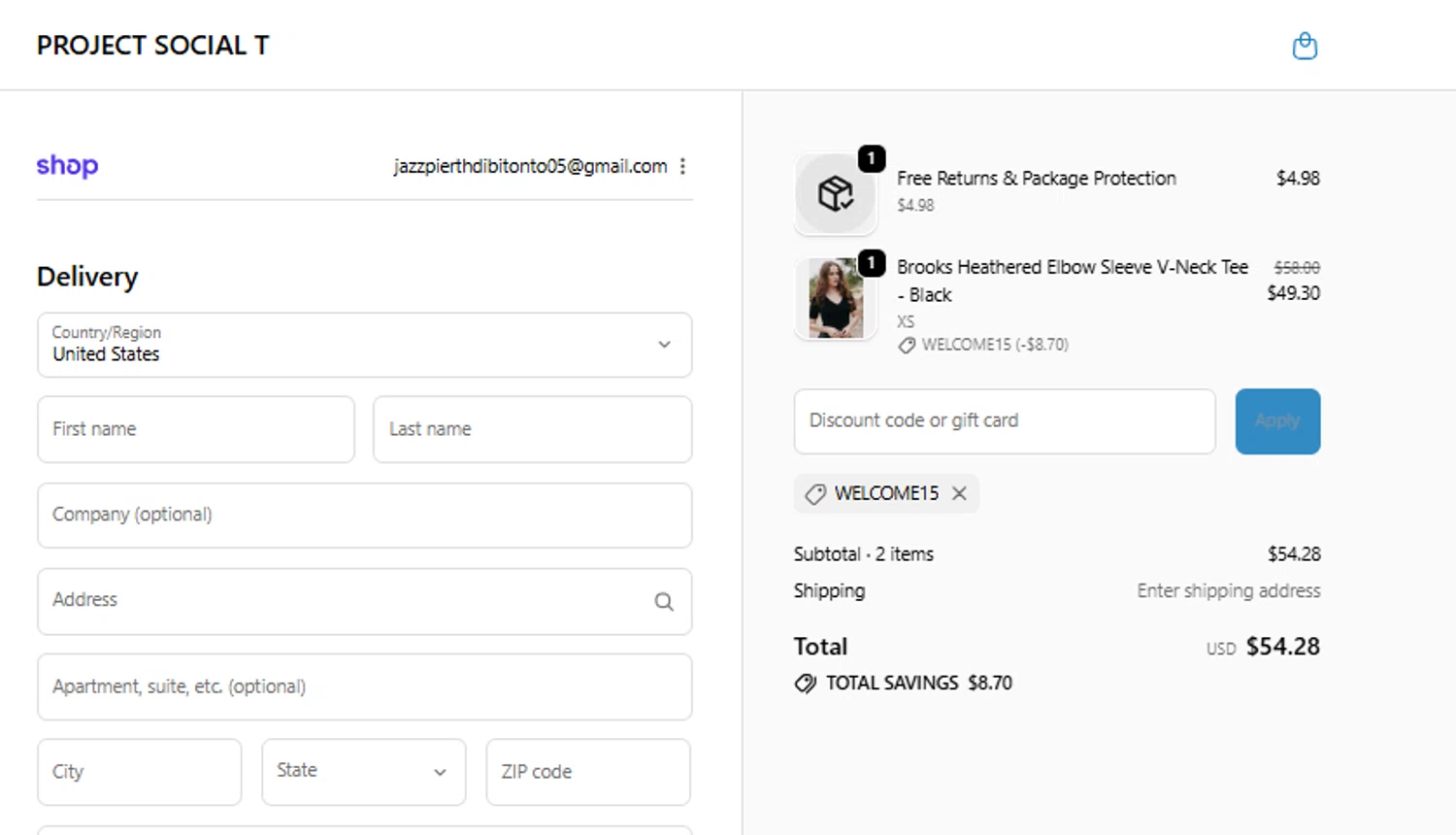Screen dimensions: 1456x835
Task: Click the address search magnifier icon
Action: 664,602
